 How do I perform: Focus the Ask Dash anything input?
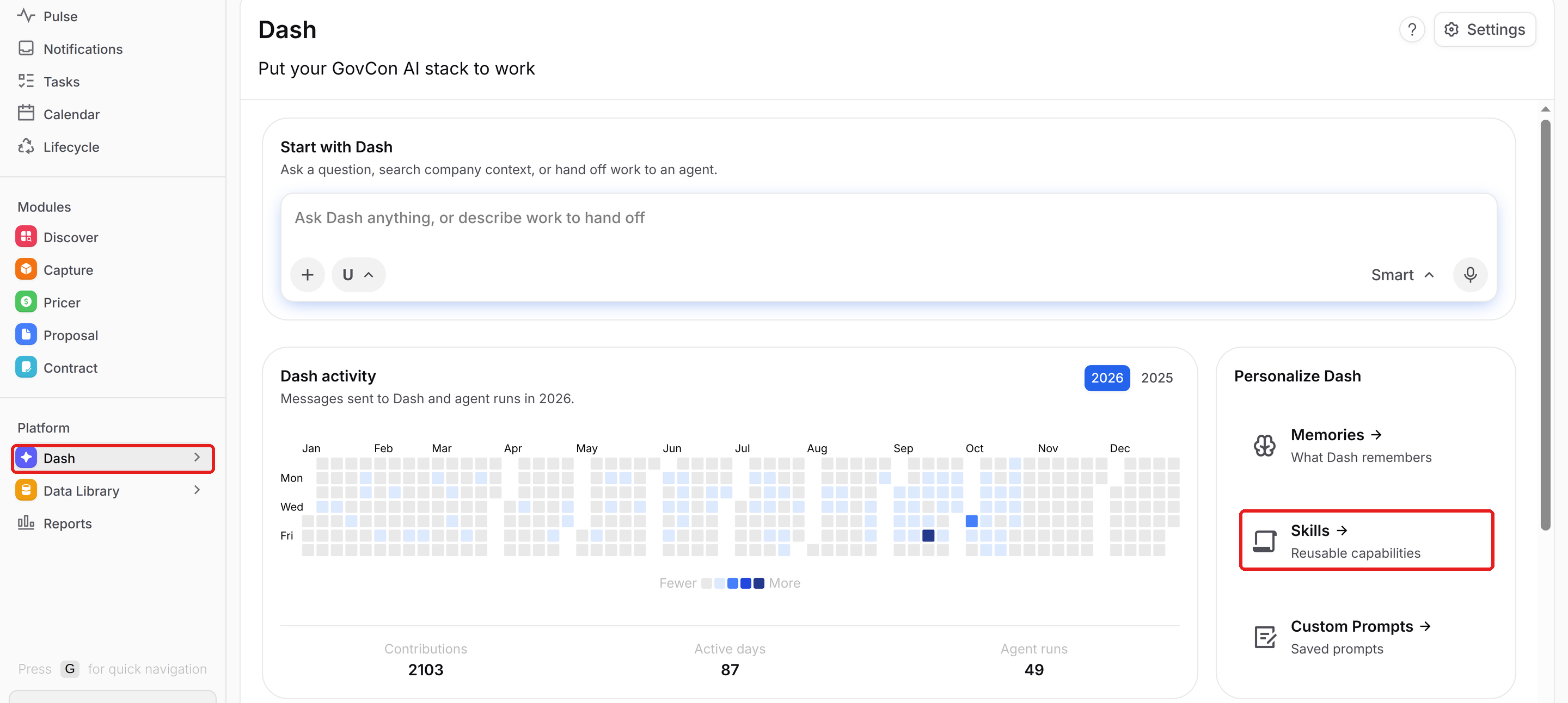[x=889, y=218]
